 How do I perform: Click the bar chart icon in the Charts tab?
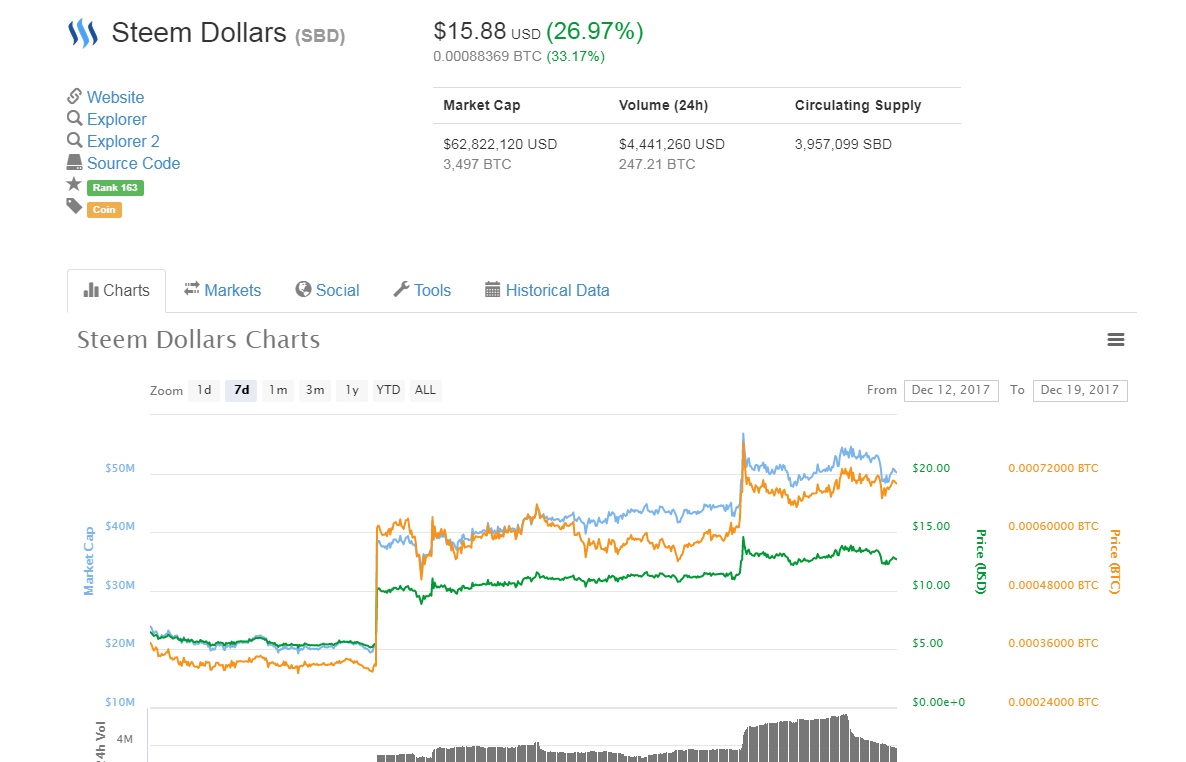pyautogui.click(x=91, y=290)
